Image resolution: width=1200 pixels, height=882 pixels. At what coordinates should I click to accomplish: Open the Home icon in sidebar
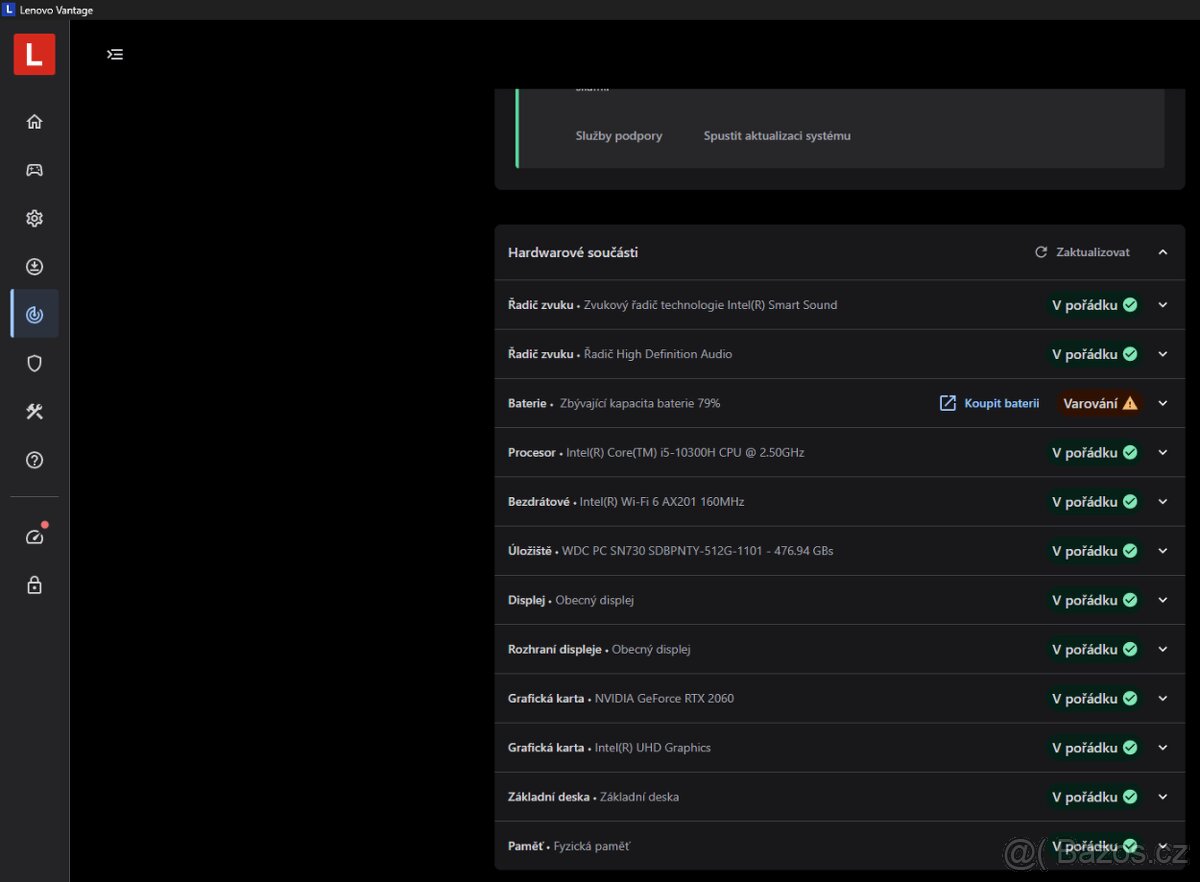[x=34, y=122]
